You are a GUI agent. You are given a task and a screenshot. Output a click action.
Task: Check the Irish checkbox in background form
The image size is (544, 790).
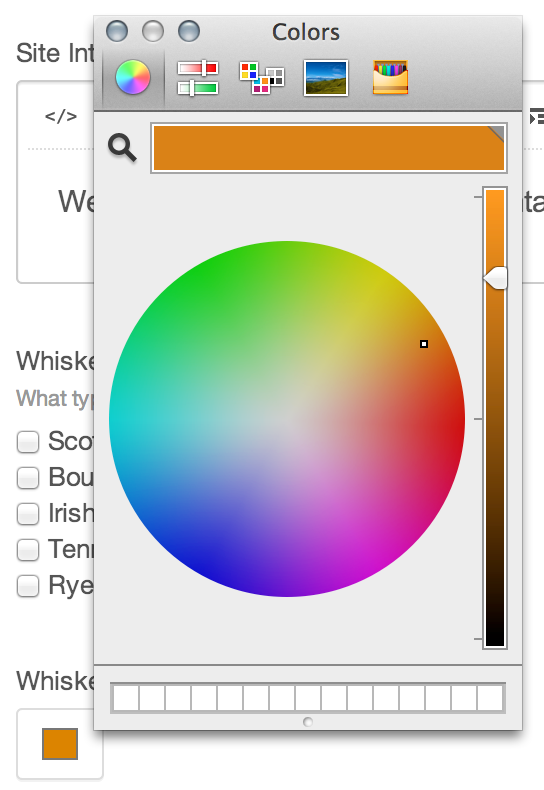(x=28, y=513)
